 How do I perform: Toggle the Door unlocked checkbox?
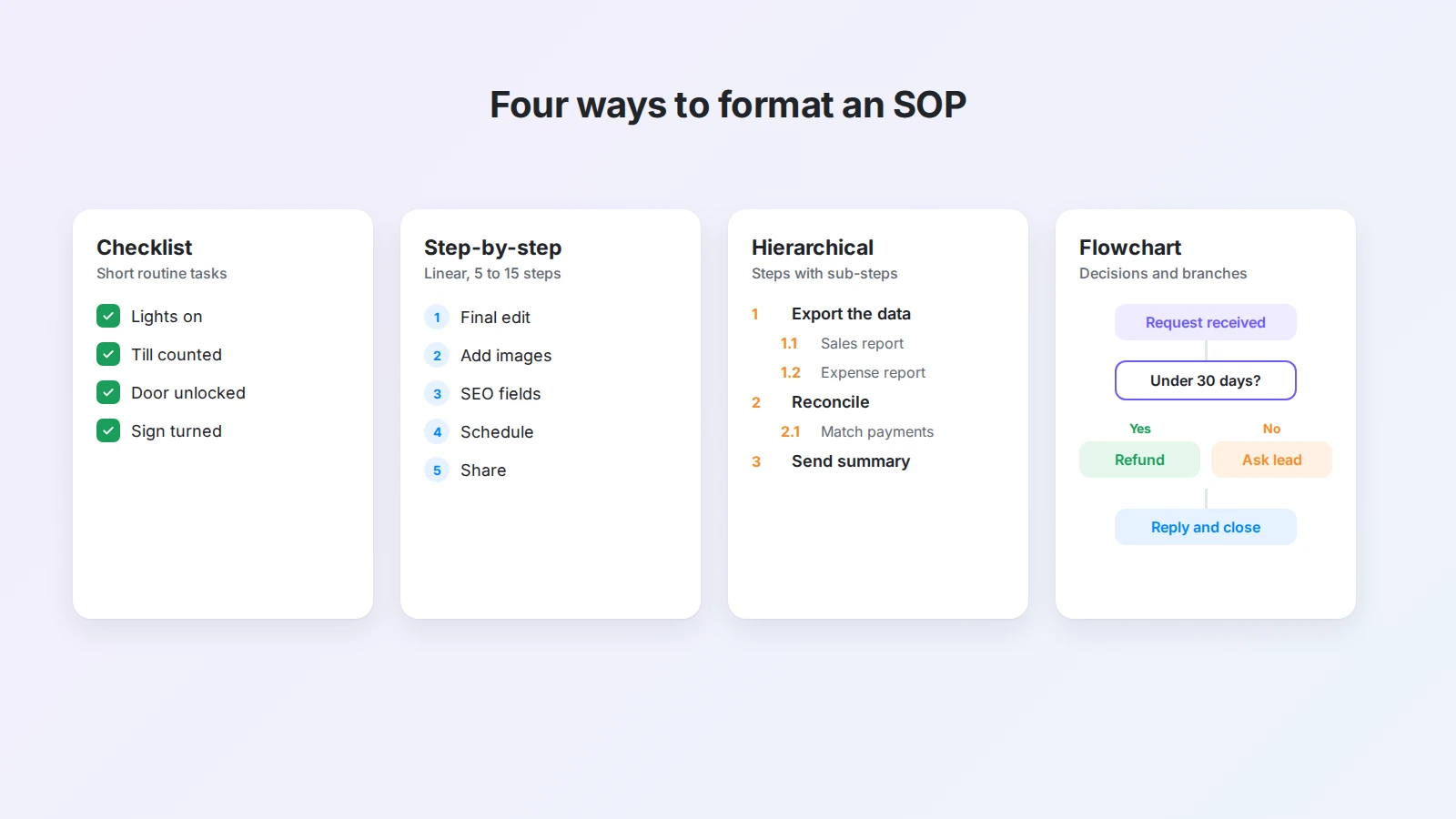[108, 392]
